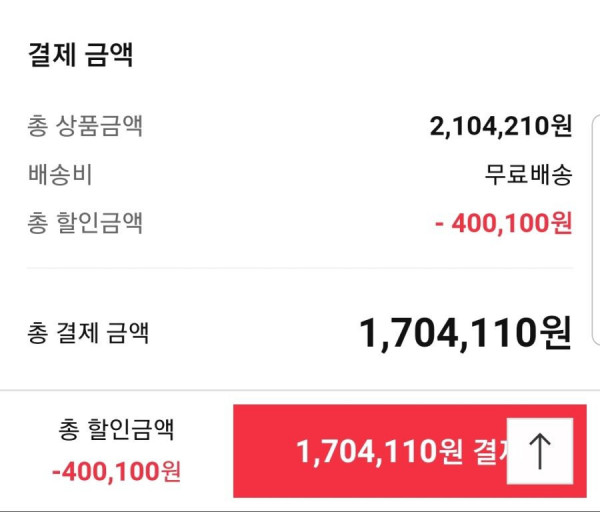Click the scrollbar at right edge

(596, 230)
